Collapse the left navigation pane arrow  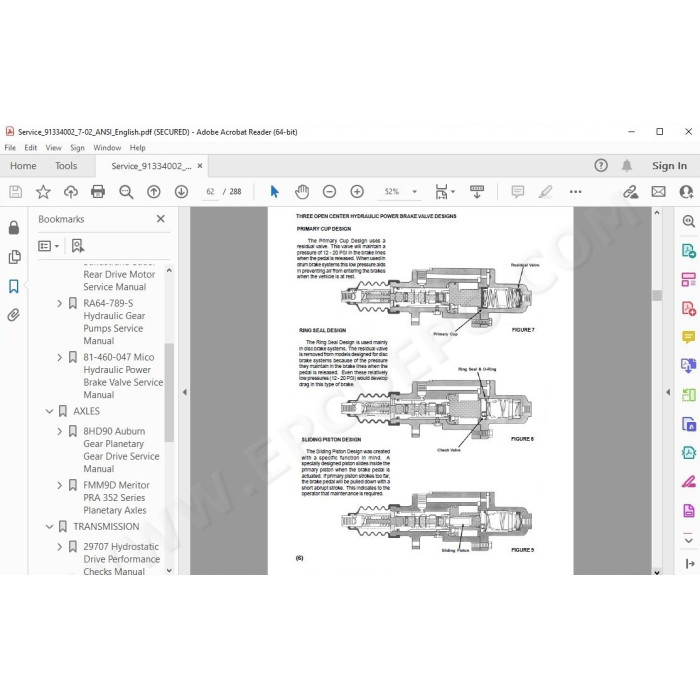(184, 392)
